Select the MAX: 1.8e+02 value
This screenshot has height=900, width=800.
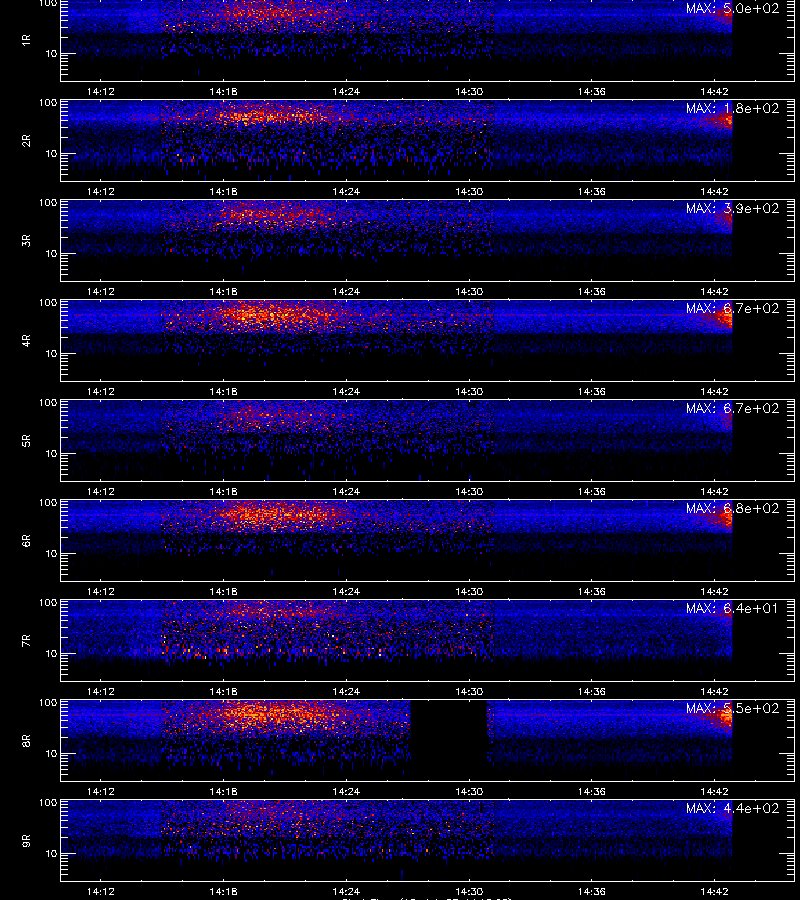(733, 108)
